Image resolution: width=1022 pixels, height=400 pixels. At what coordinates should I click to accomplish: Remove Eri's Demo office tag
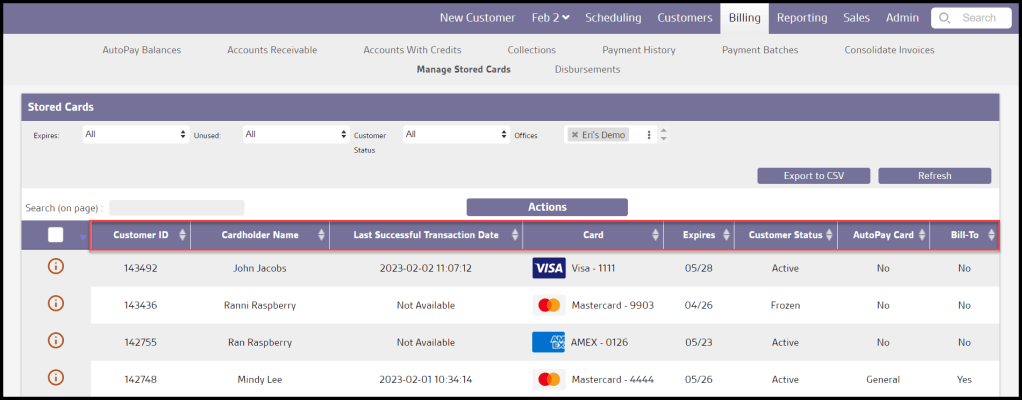[x=575, y=135]
